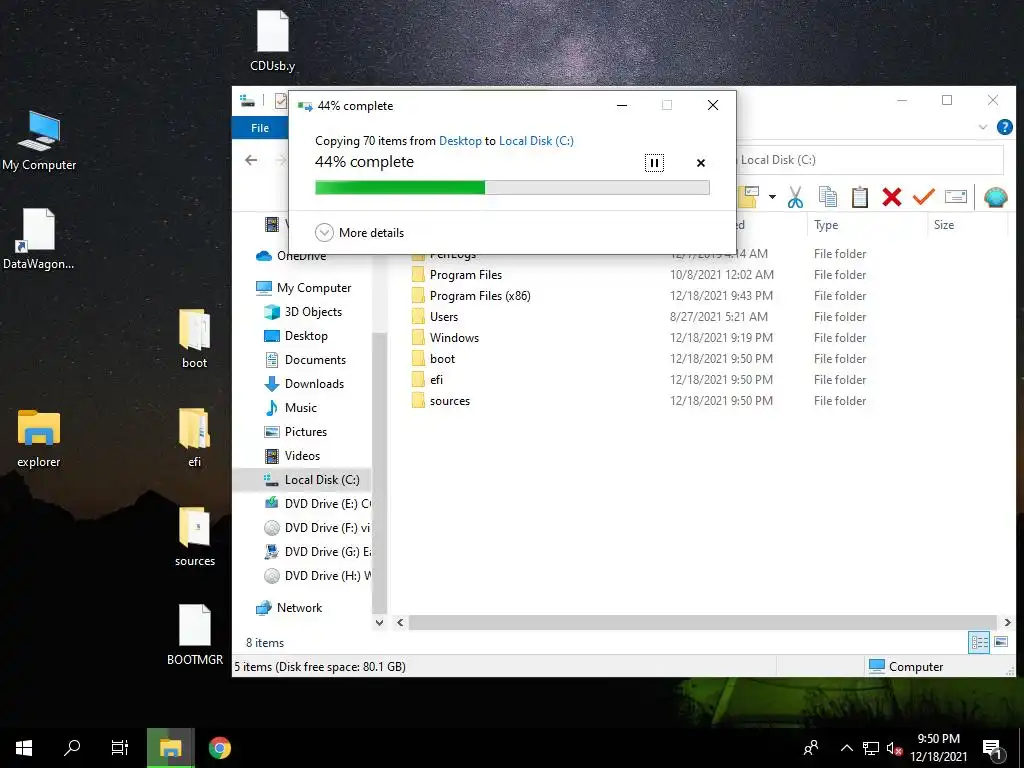
Task: Click the Rename toolbar icon
Action: click(955, 197)
